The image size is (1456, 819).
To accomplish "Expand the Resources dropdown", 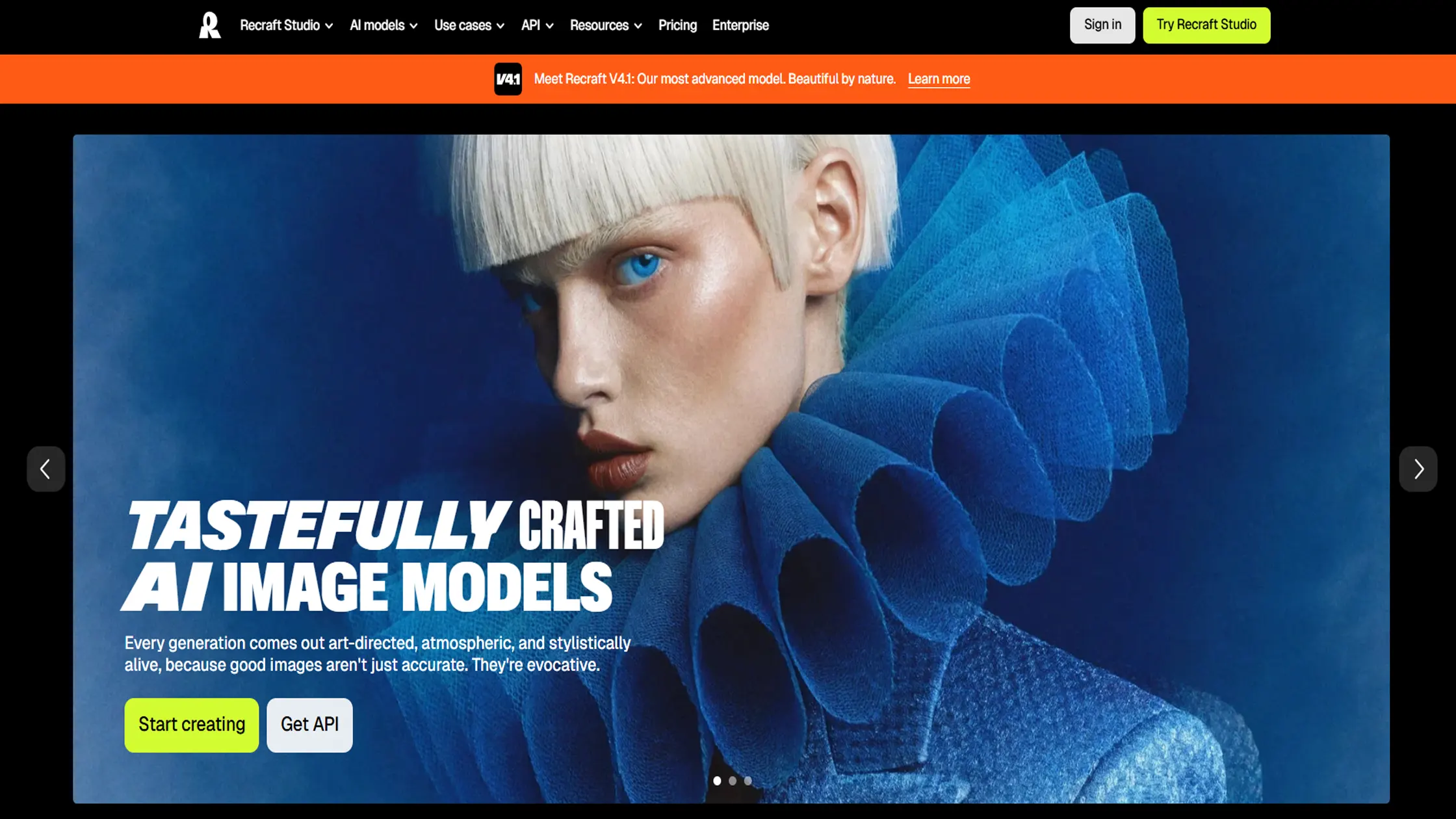I will click(x=606, y=25).
